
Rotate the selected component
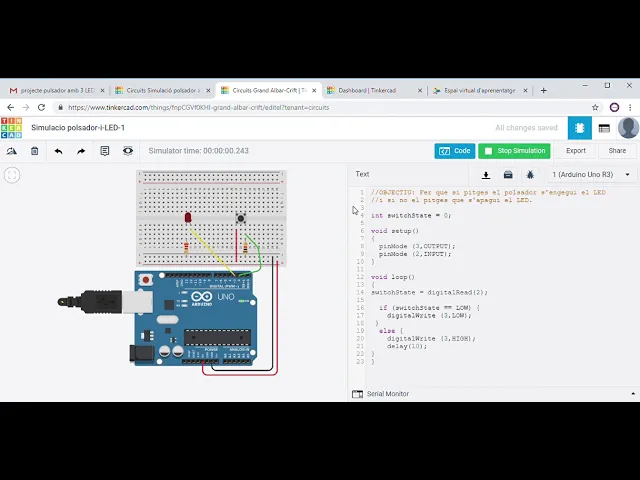pyautogui.click(x=11, y=151)
